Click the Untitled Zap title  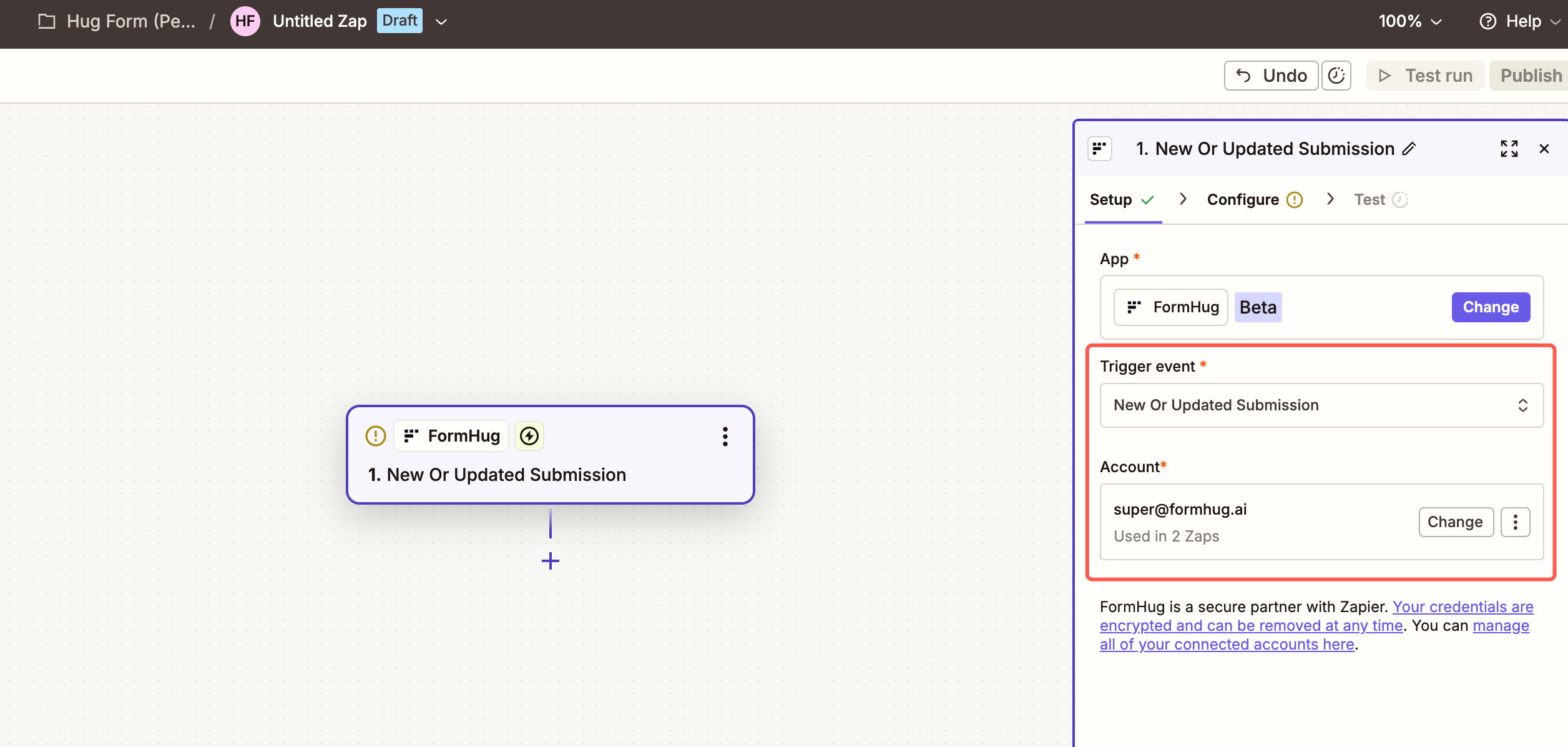pyautogui.click(x=320, y=21)
